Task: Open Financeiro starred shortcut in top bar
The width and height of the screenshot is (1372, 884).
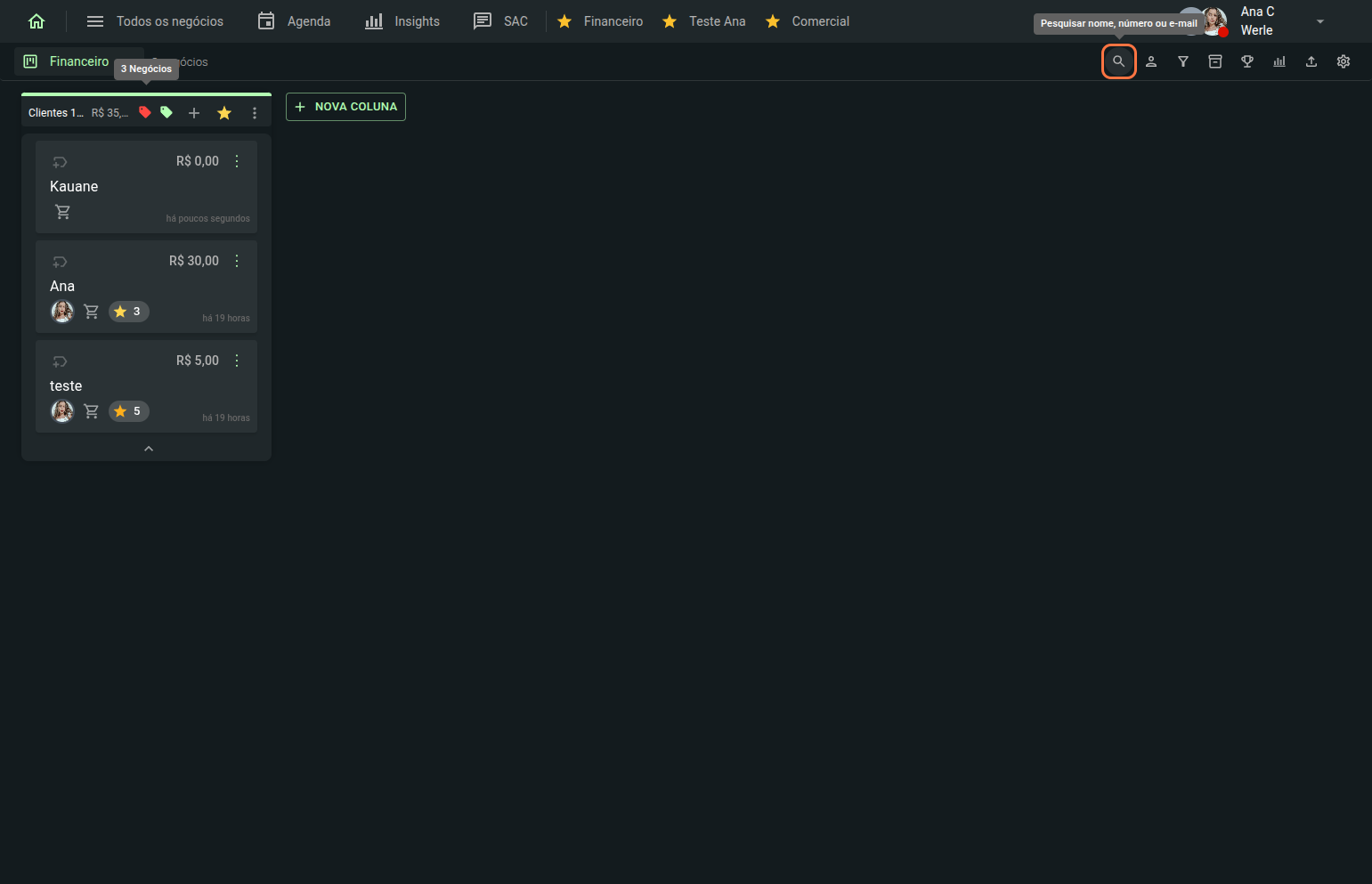Action: [600, 21]
